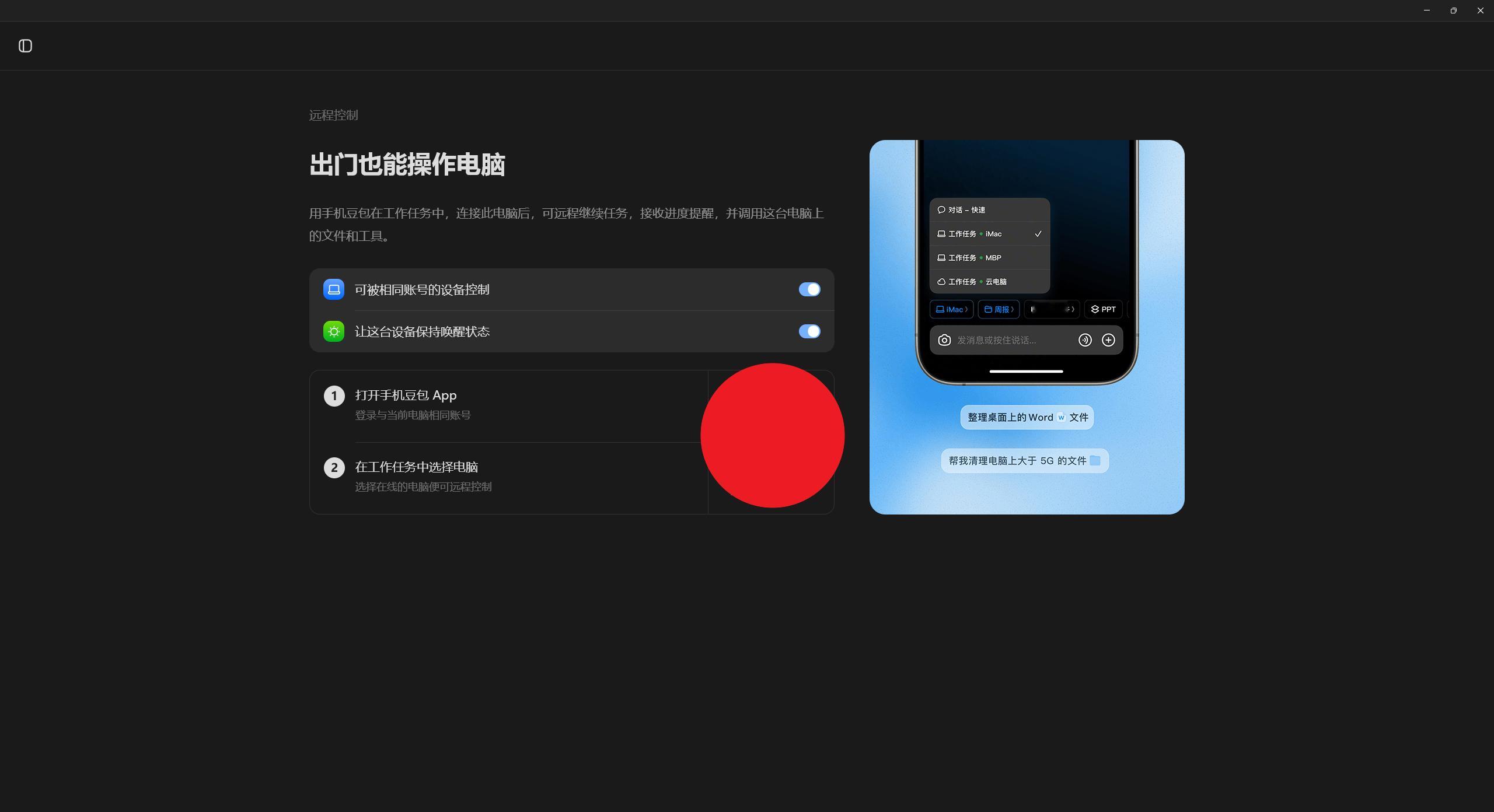Viewport: 1494px width, 812px height.
Task: Click the green sun wake icon
Action: [334, 331]
